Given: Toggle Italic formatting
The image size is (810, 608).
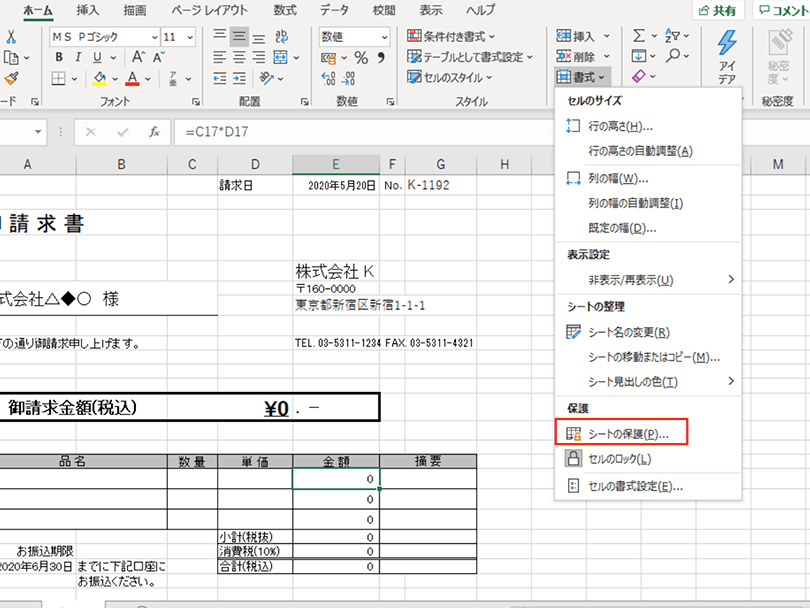Looking at the screenshot, I should click(78, 57).
